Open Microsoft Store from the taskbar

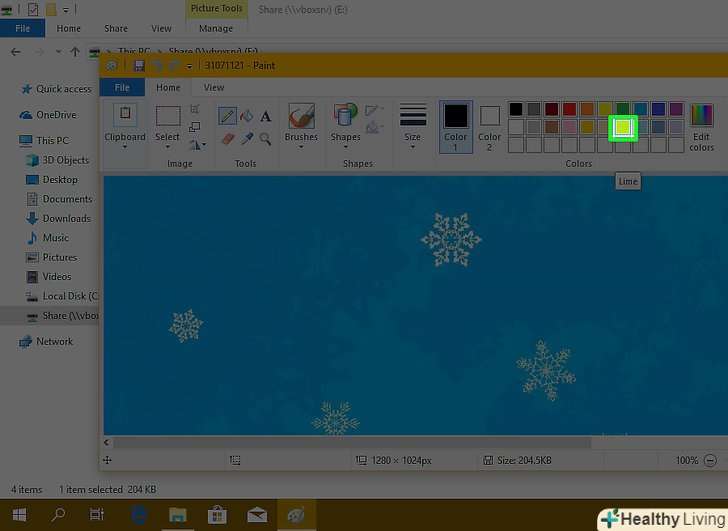217,515
